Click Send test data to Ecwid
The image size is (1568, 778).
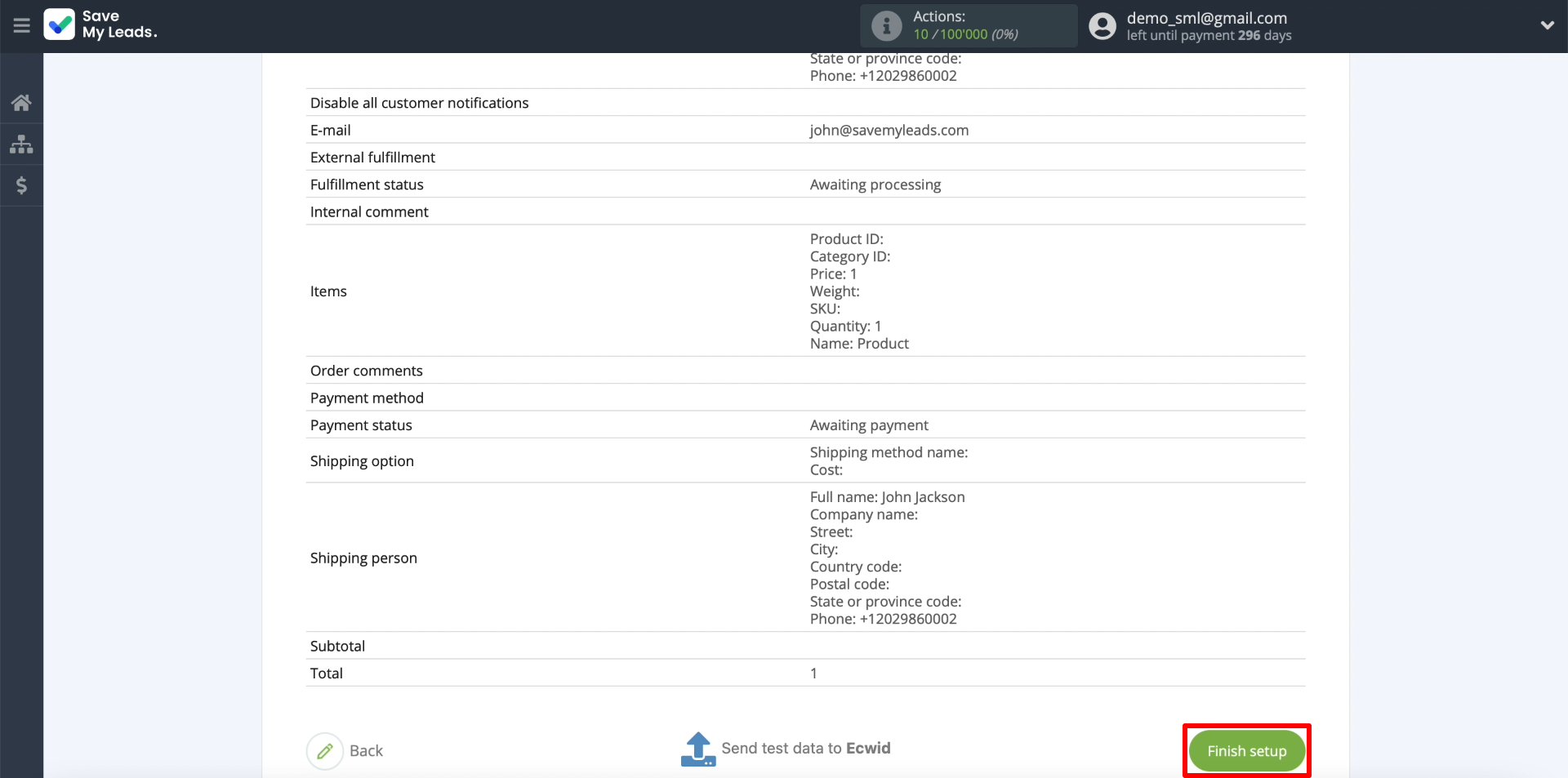coord(805,749)
